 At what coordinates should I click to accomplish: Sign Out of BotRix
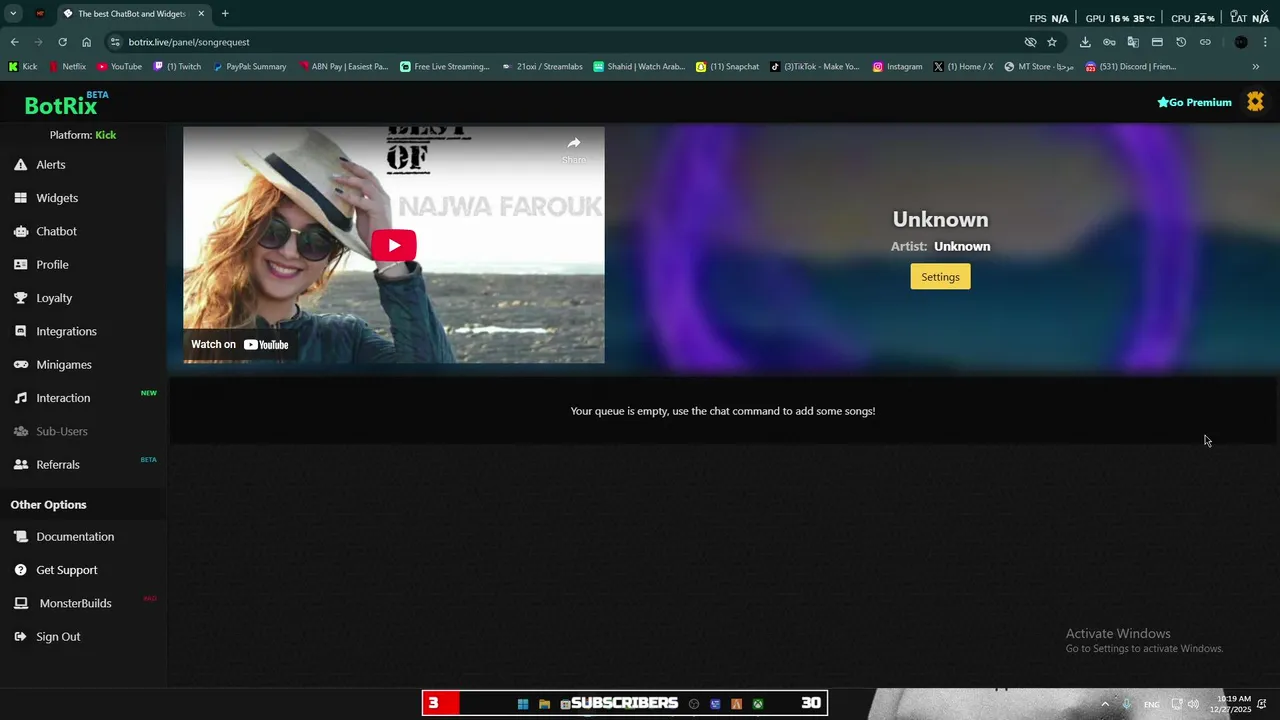click(58, 637)
